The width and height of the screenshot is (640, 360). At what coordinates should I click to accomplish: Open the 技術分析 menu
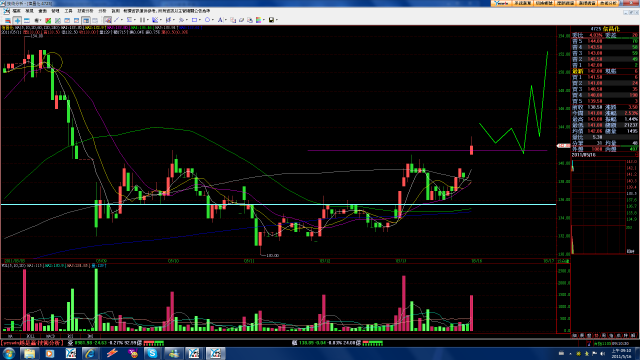pyautogui.click(x=85, y=11)
